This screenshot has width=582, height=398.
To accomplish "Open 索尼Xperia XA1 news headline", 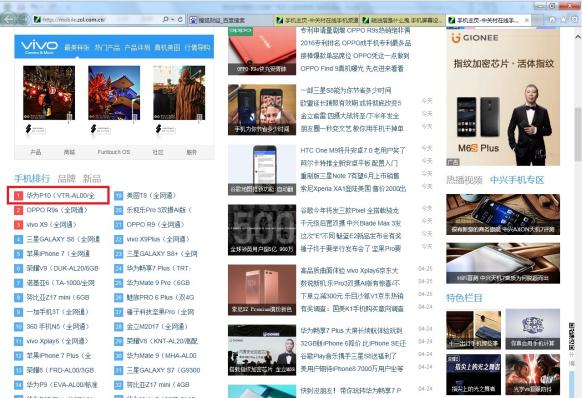I will [353, 189].
